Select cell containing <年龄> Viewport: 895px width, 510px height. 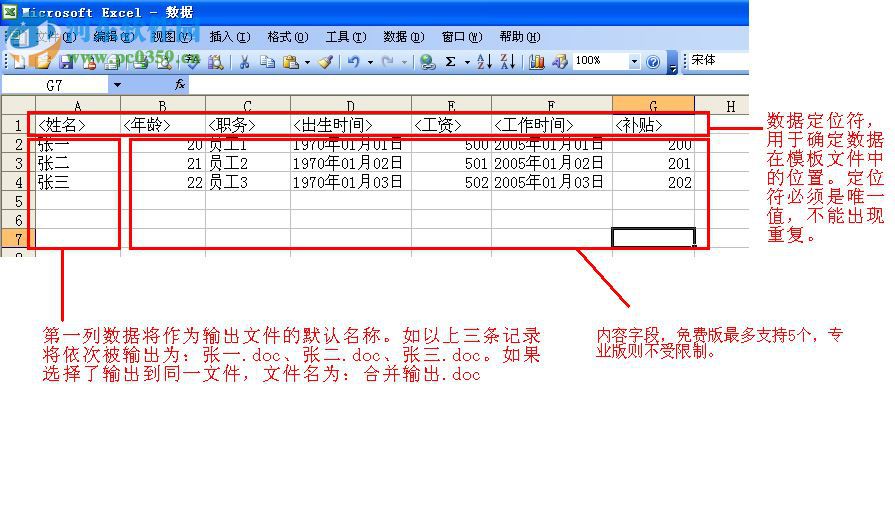click(163, 125)
